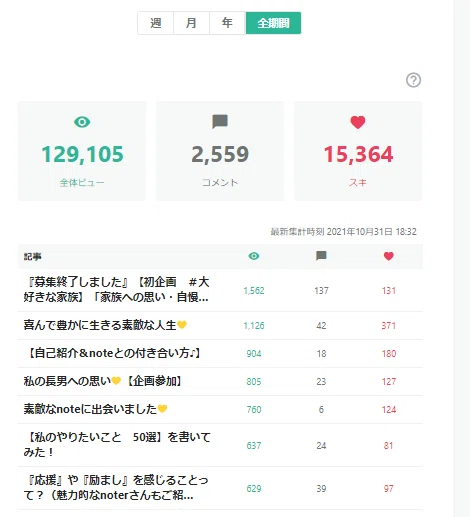
Task: Click the view count 805
Action: [254, 382]
